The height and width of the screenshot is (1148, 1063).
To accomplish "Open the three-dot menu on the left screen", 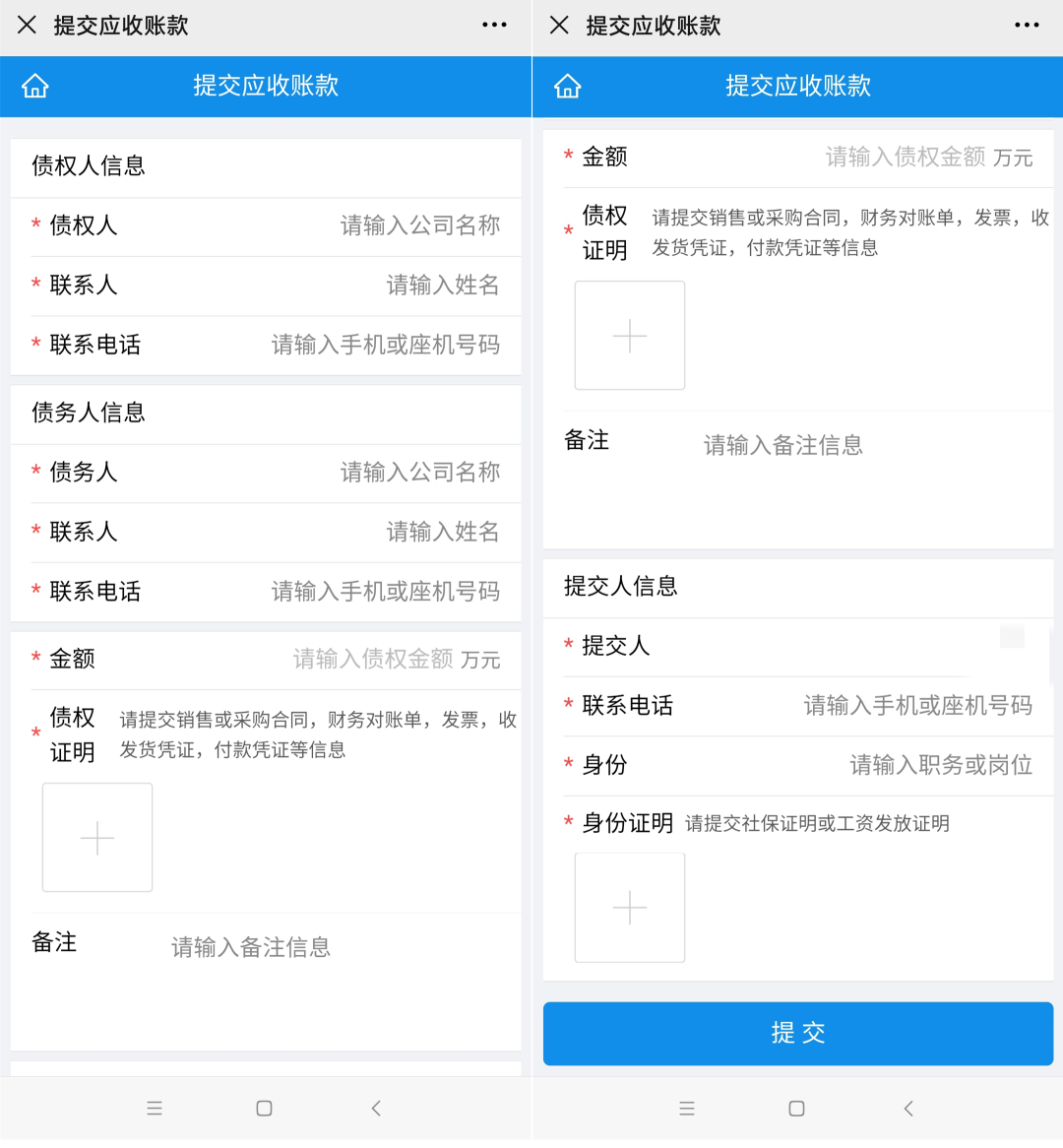I will pos(494,26).
